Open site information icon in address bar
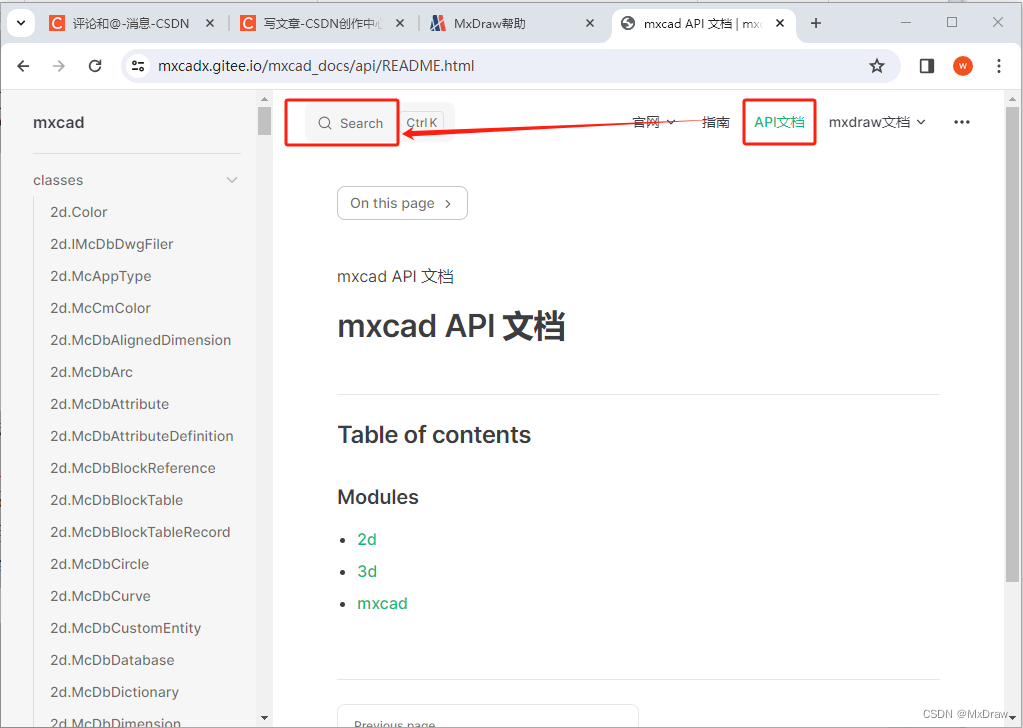Screen dimensions: 1023x728 [x=138, y=66]
